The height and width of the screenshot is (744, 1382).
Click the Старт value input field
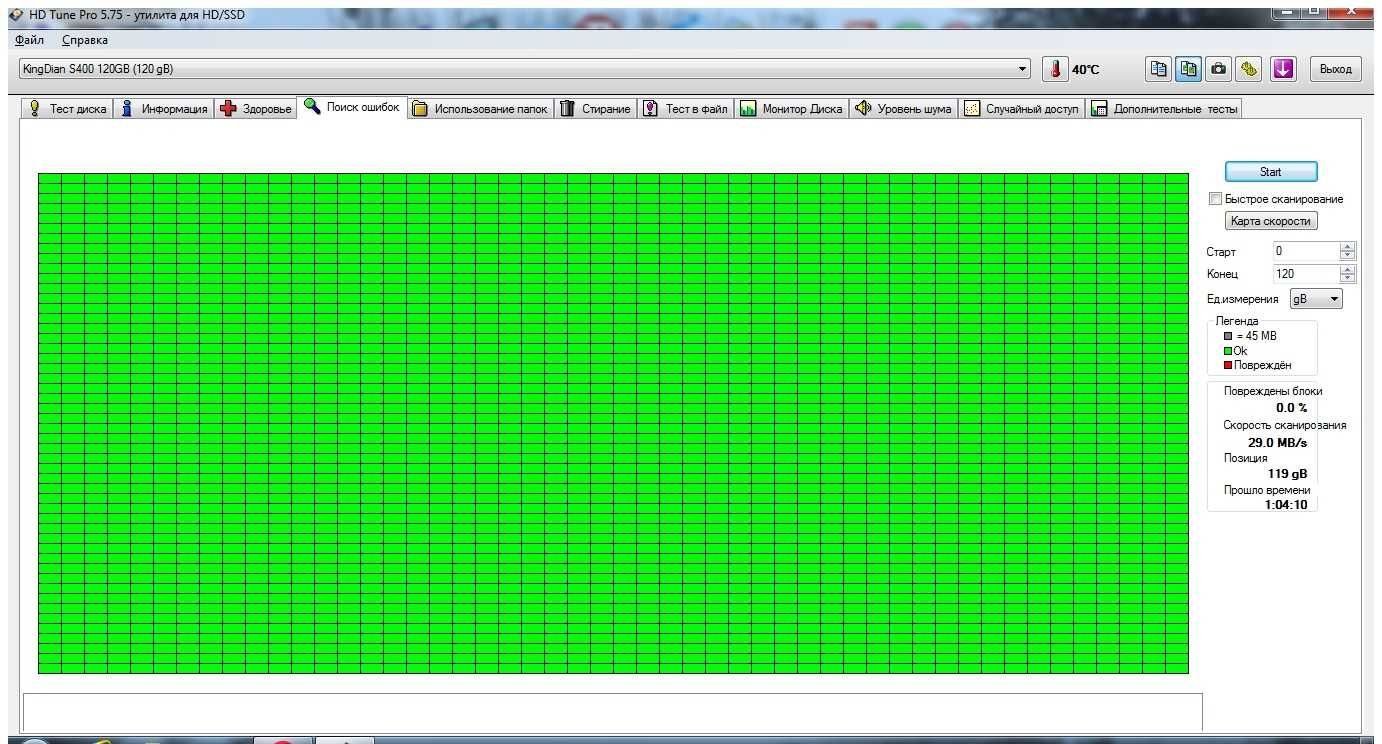click(x=1305, y=251)
